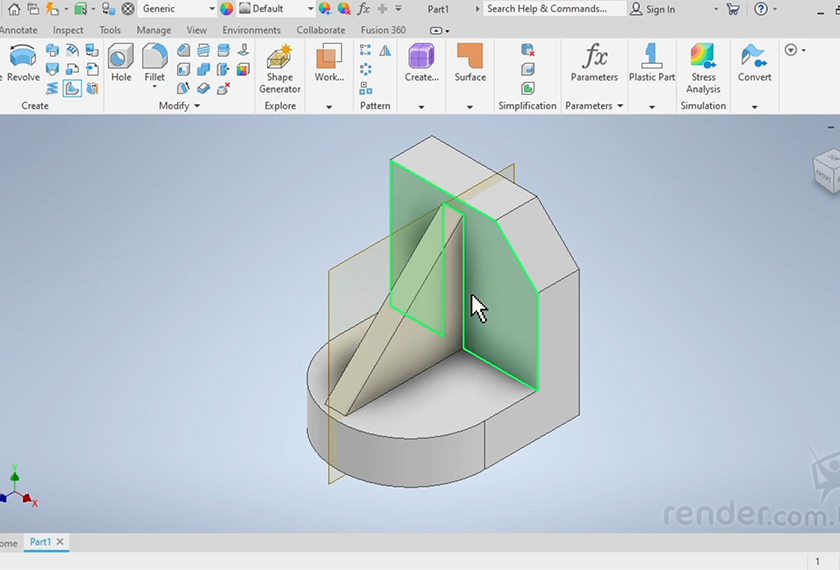Image resolution: width=840 pixels, height=570 pixels.
Task: Switch to the Inspect ribbon tab
Action: (68, 30)
